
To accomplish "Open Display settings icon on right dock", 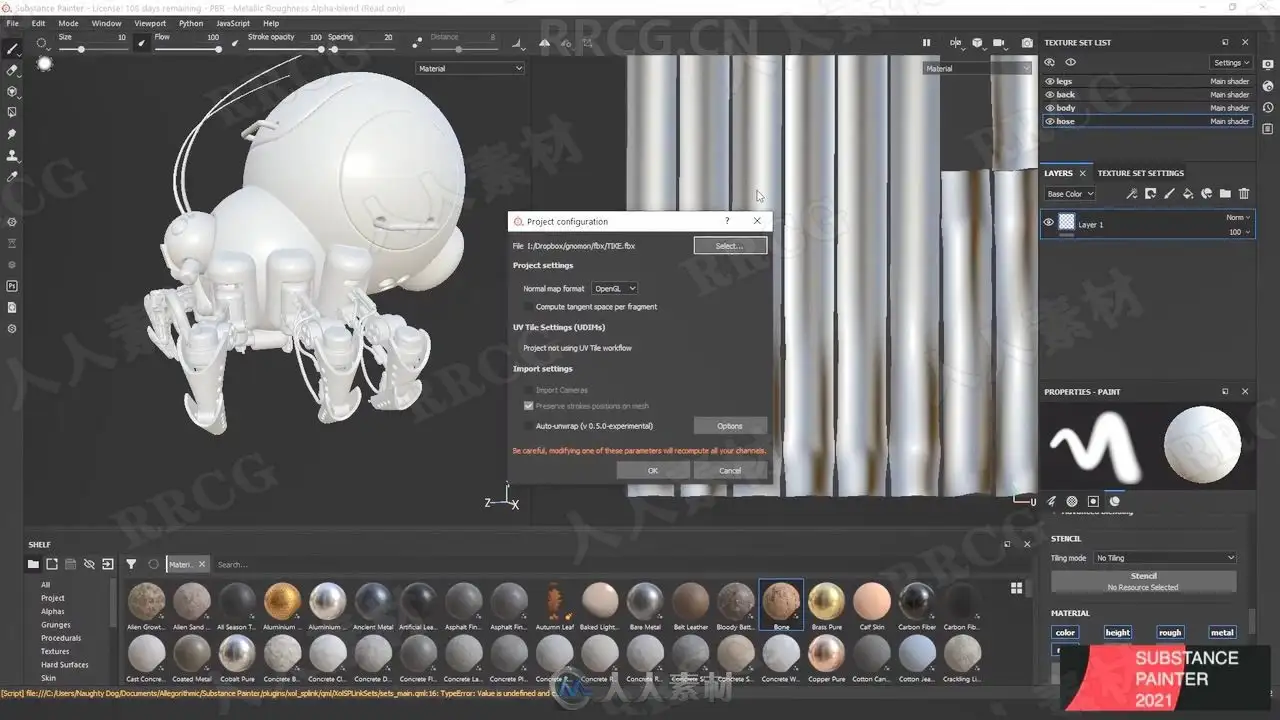I will click(1268, 63).
